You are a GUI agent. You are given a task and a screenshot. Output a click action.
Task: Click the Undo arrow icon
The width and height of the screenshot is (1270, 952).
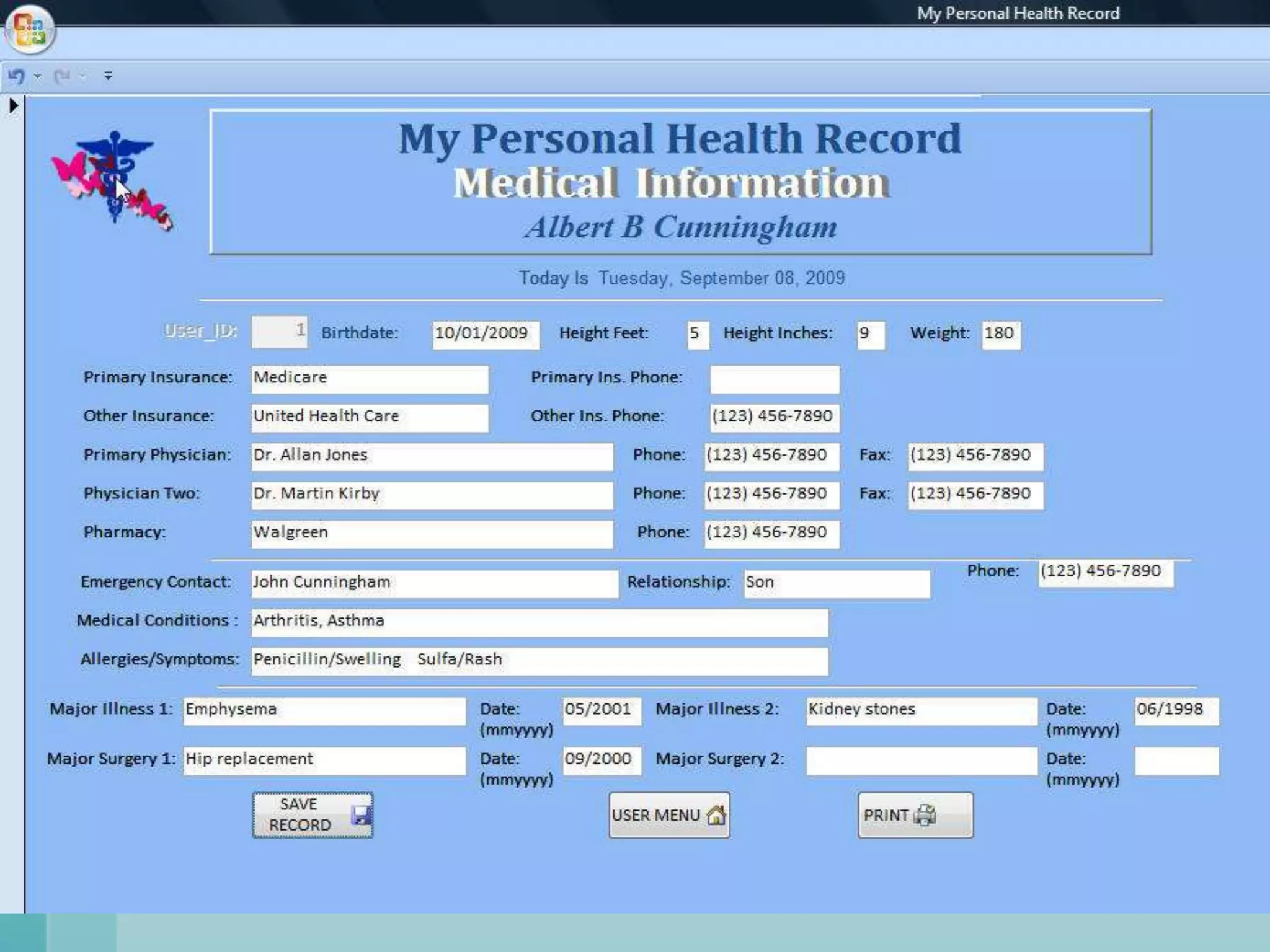pos(17,76)
